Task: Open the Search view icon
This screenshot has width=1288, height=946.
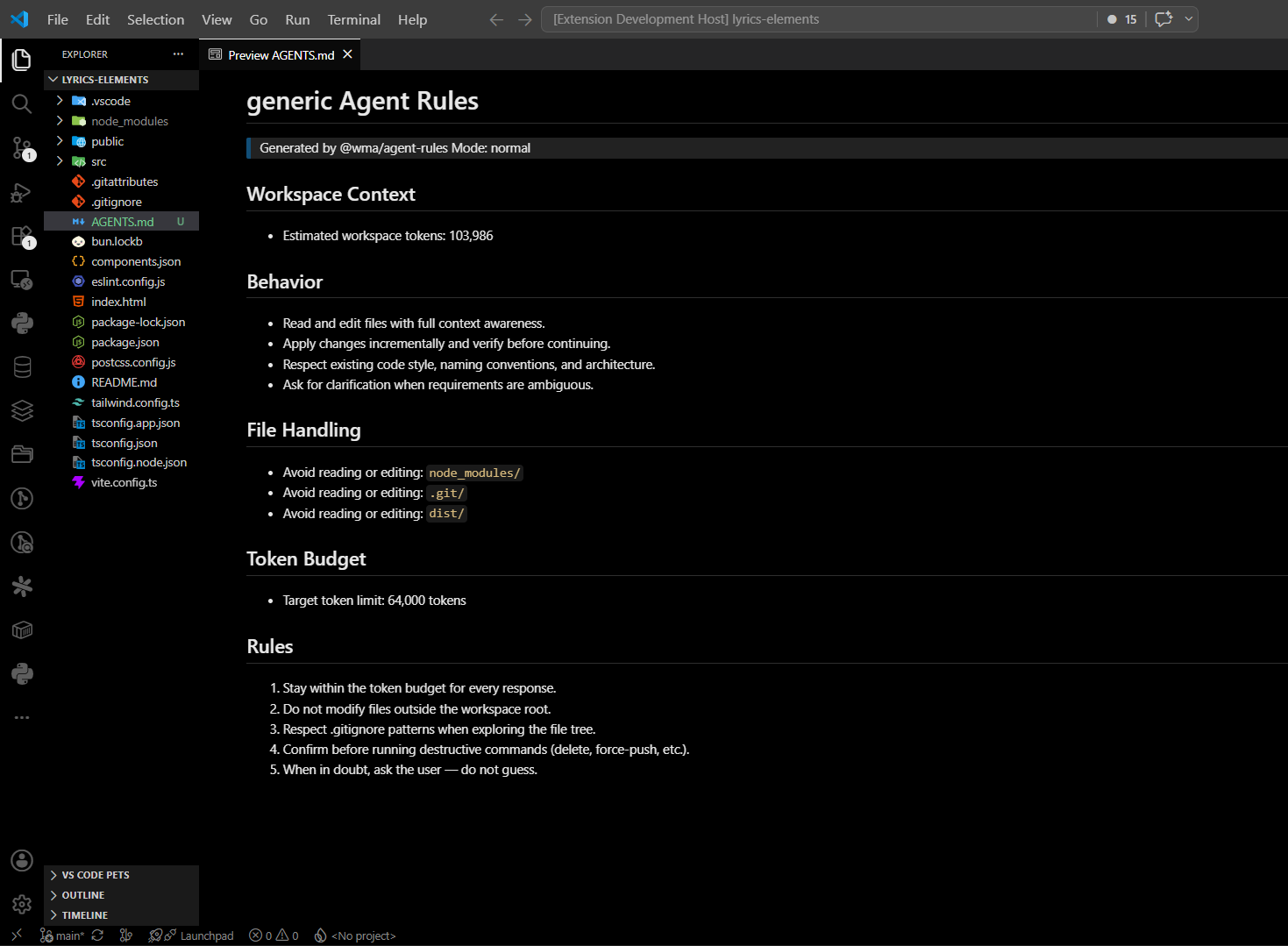Action: click(x=22, y=103)
